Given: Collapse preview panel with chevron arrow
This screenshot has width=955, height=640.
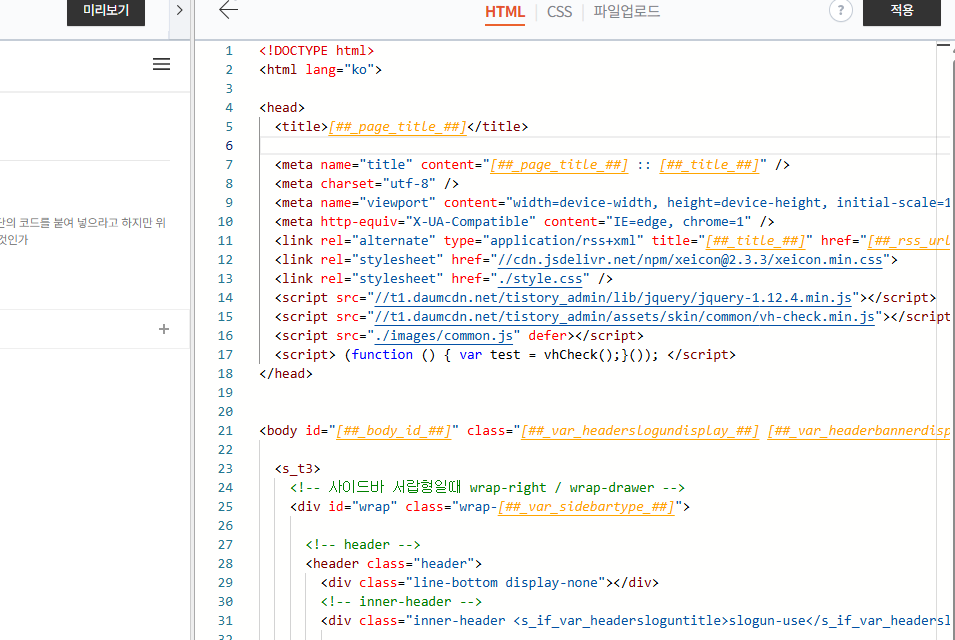Looking at the screenshot, I should [179, 10].
